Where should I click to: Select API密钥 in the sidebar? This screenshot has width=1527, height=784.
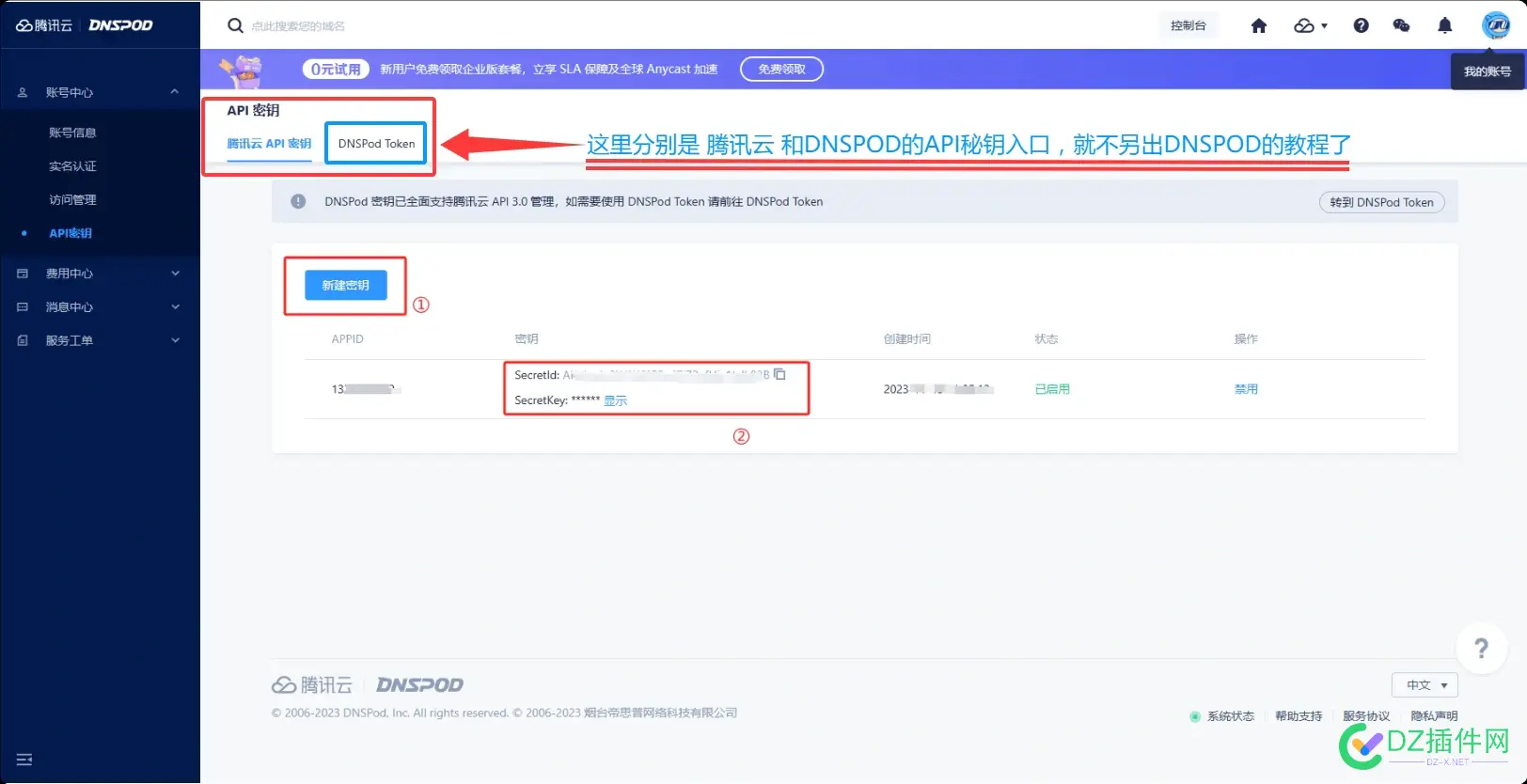click(71, 233)
